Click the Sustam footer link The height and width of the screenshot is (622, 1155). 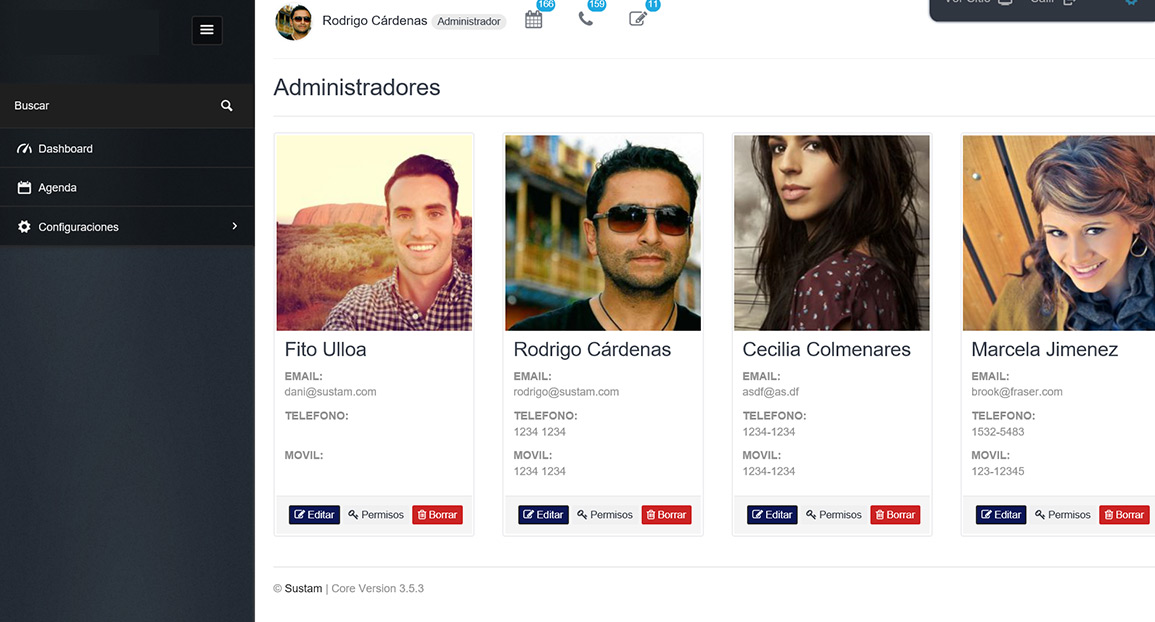click(303, 588)
